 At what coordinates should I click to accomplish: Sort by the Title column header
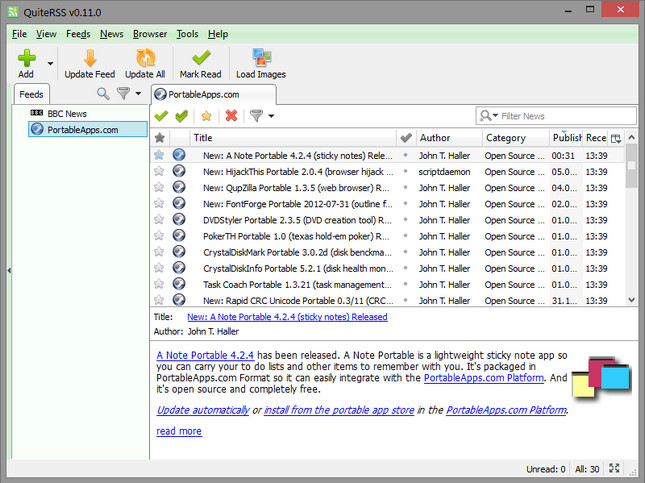[293, 138]
